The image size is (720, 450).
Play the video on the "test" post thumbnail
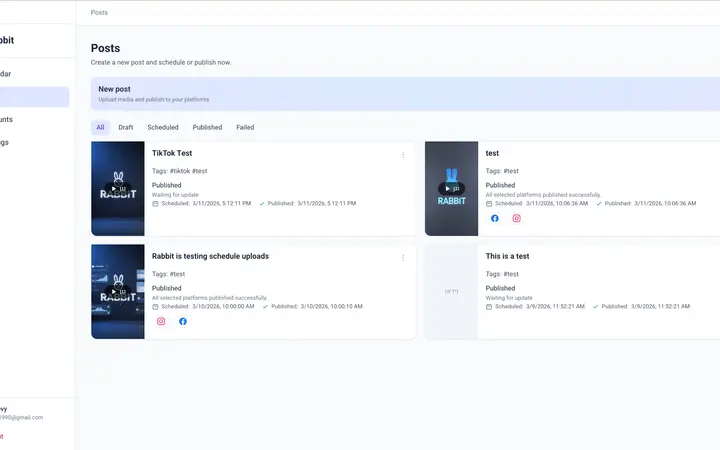pos(451,189)
